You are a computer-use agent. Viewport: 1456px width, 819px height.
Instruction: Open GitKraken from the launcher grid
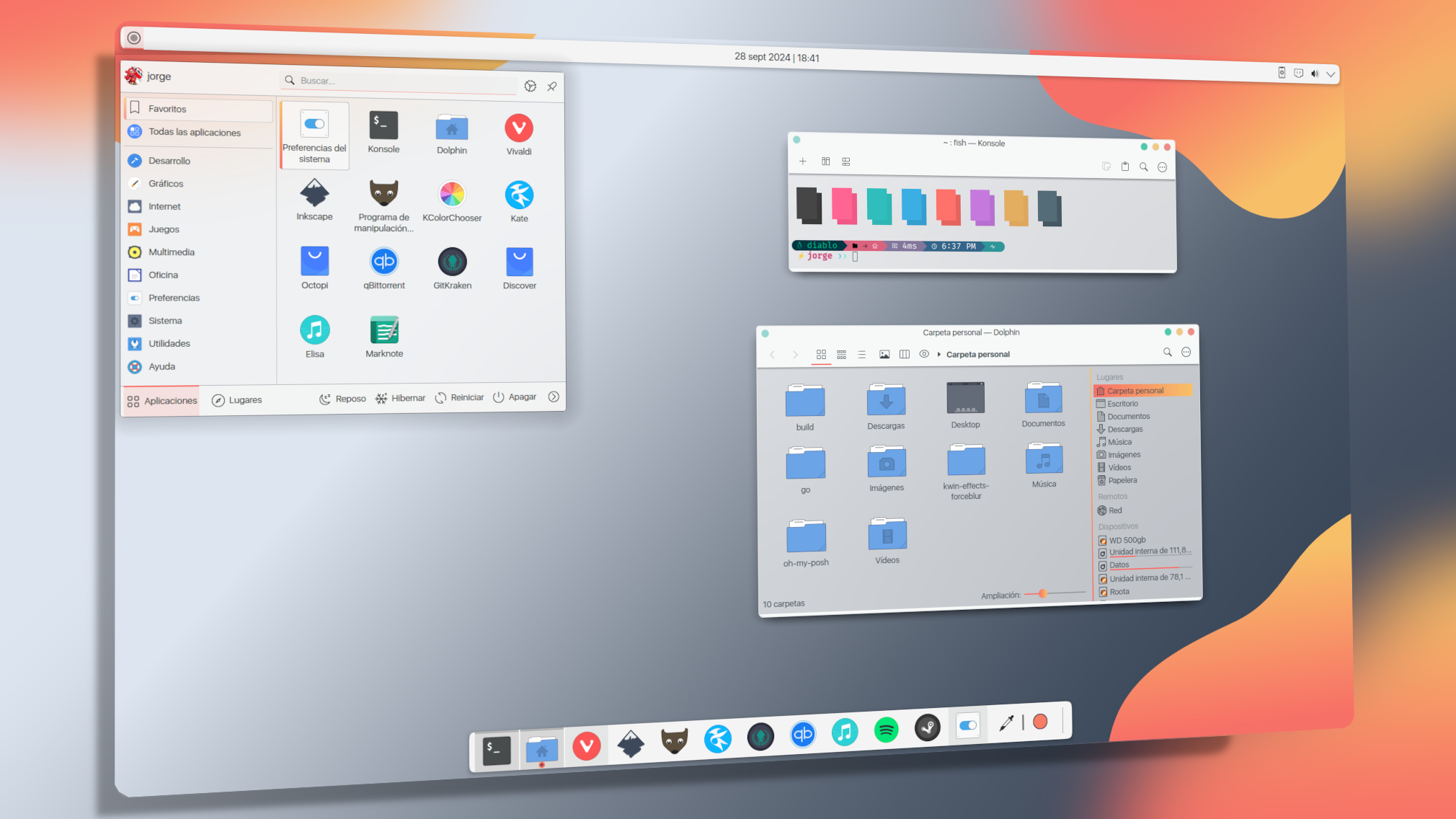coord(453,268)
